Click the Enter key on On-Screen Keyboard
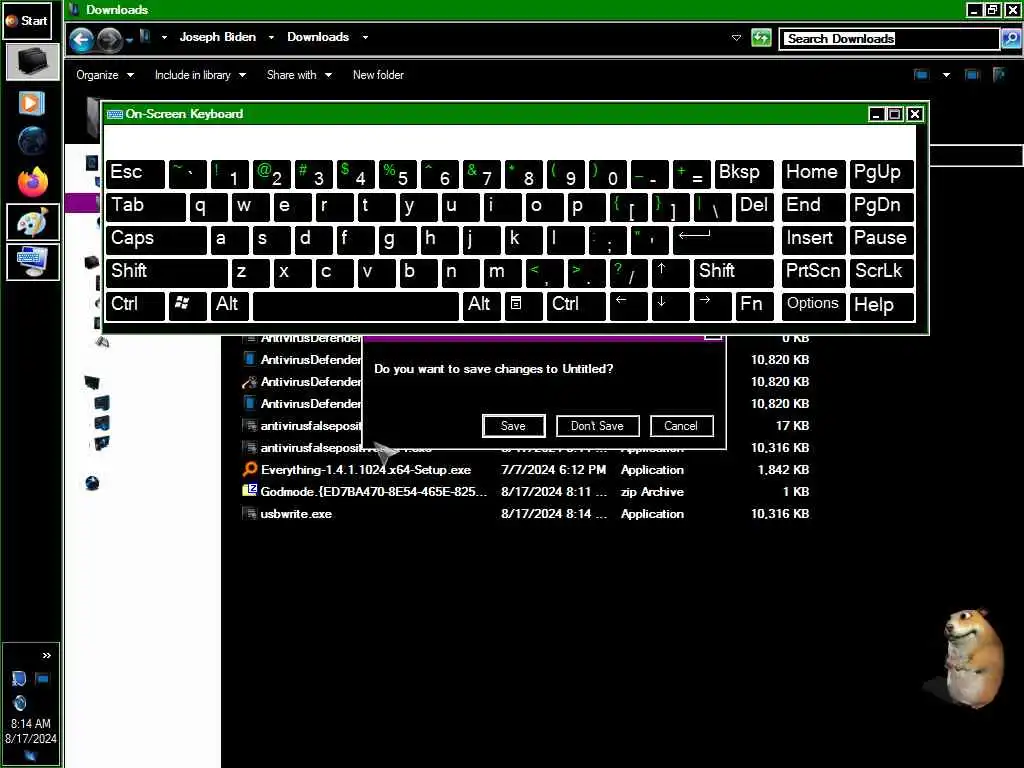 (723, 238)
